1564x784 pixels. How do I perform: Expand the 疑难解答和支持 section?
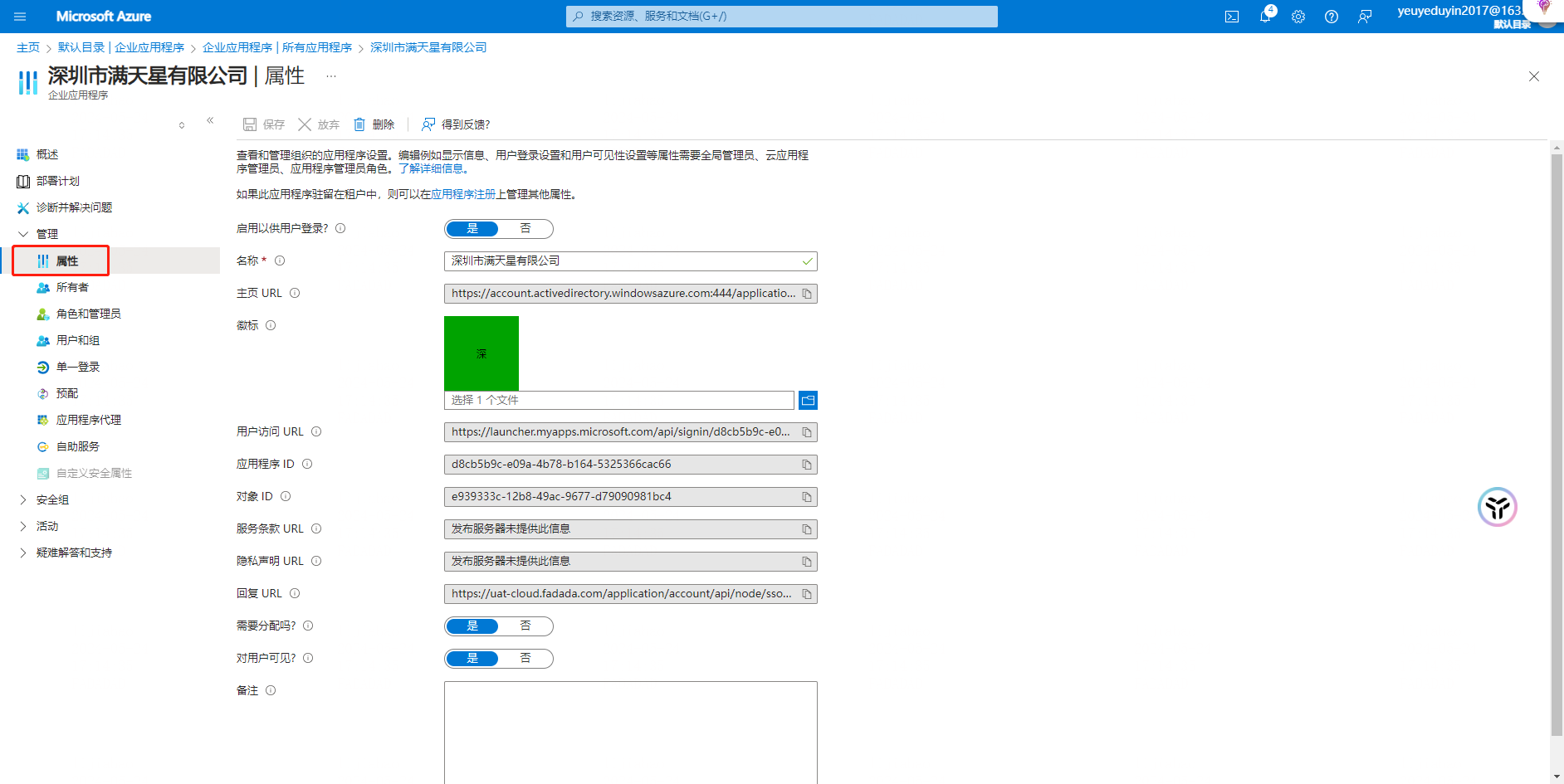click(23, 553)
